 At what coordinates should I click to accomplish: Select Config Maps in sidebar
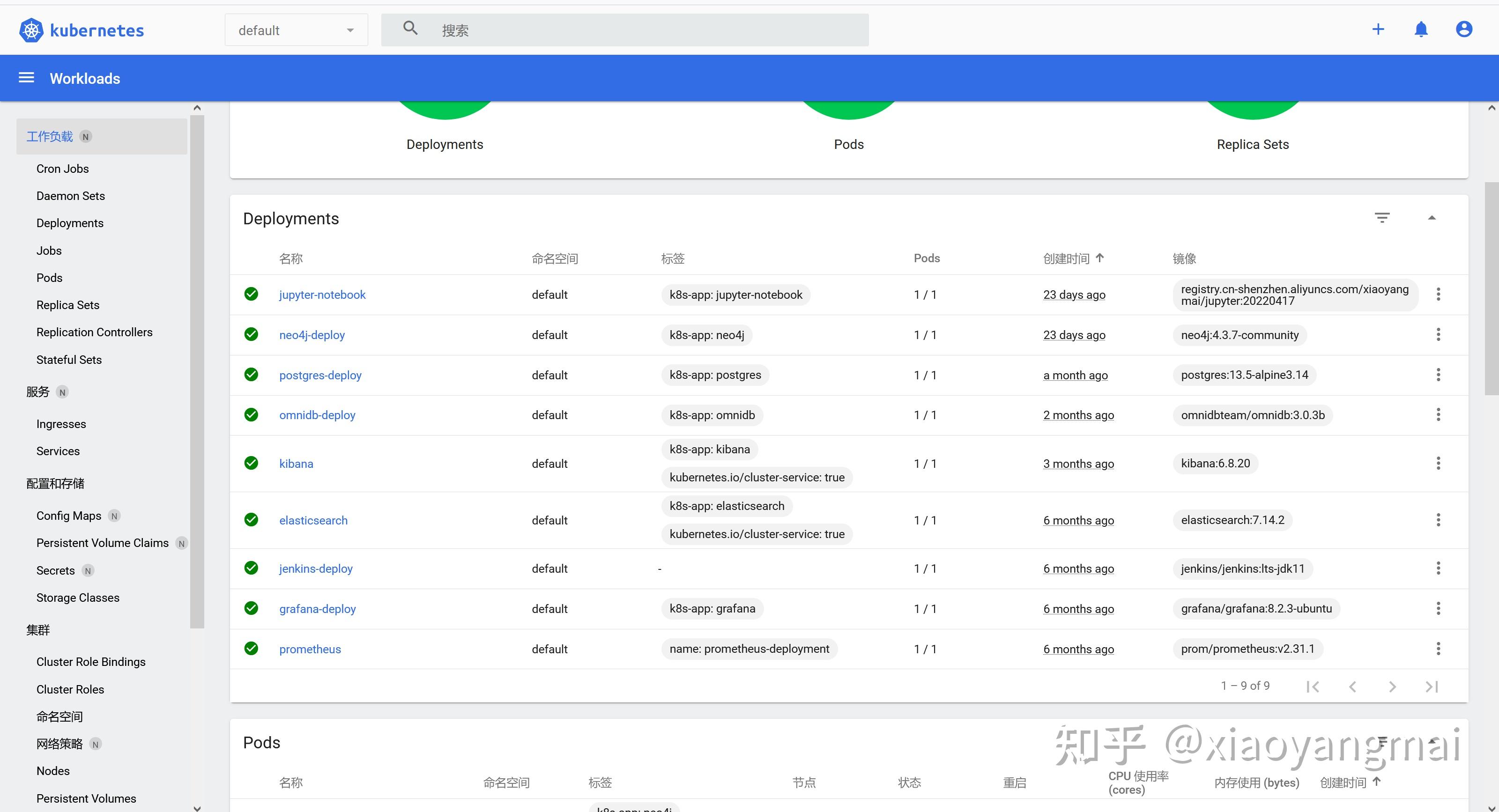(x=69, y=516)
